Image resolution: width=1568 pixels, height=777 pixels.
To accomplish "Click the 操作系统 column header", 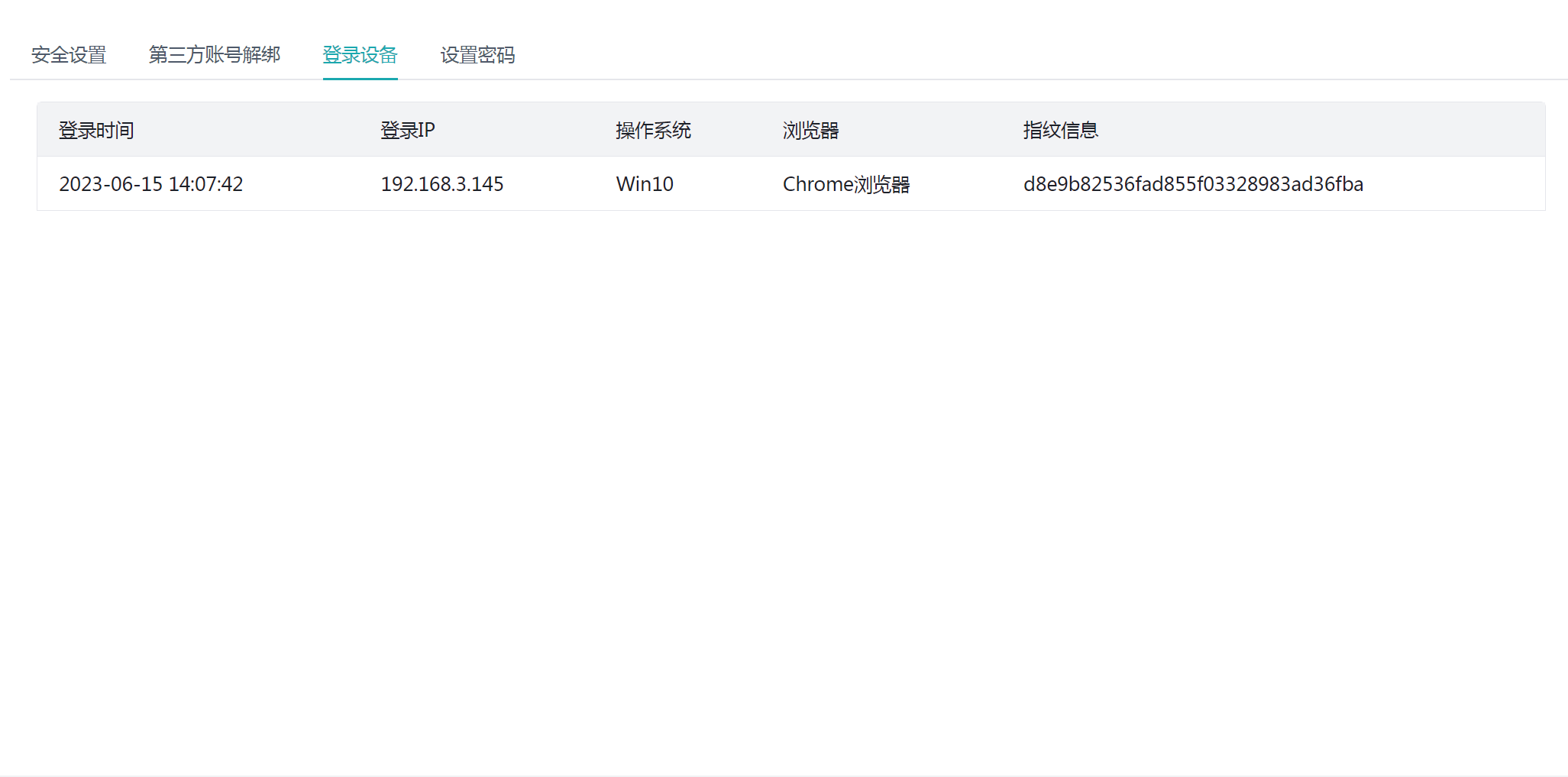I will [x=653, y=131].
